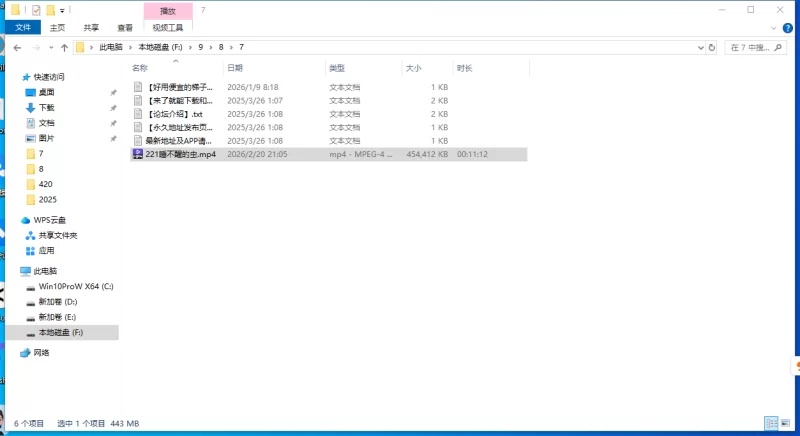
Task: Switch to large icons view in status bar
Action: (786, 423)
